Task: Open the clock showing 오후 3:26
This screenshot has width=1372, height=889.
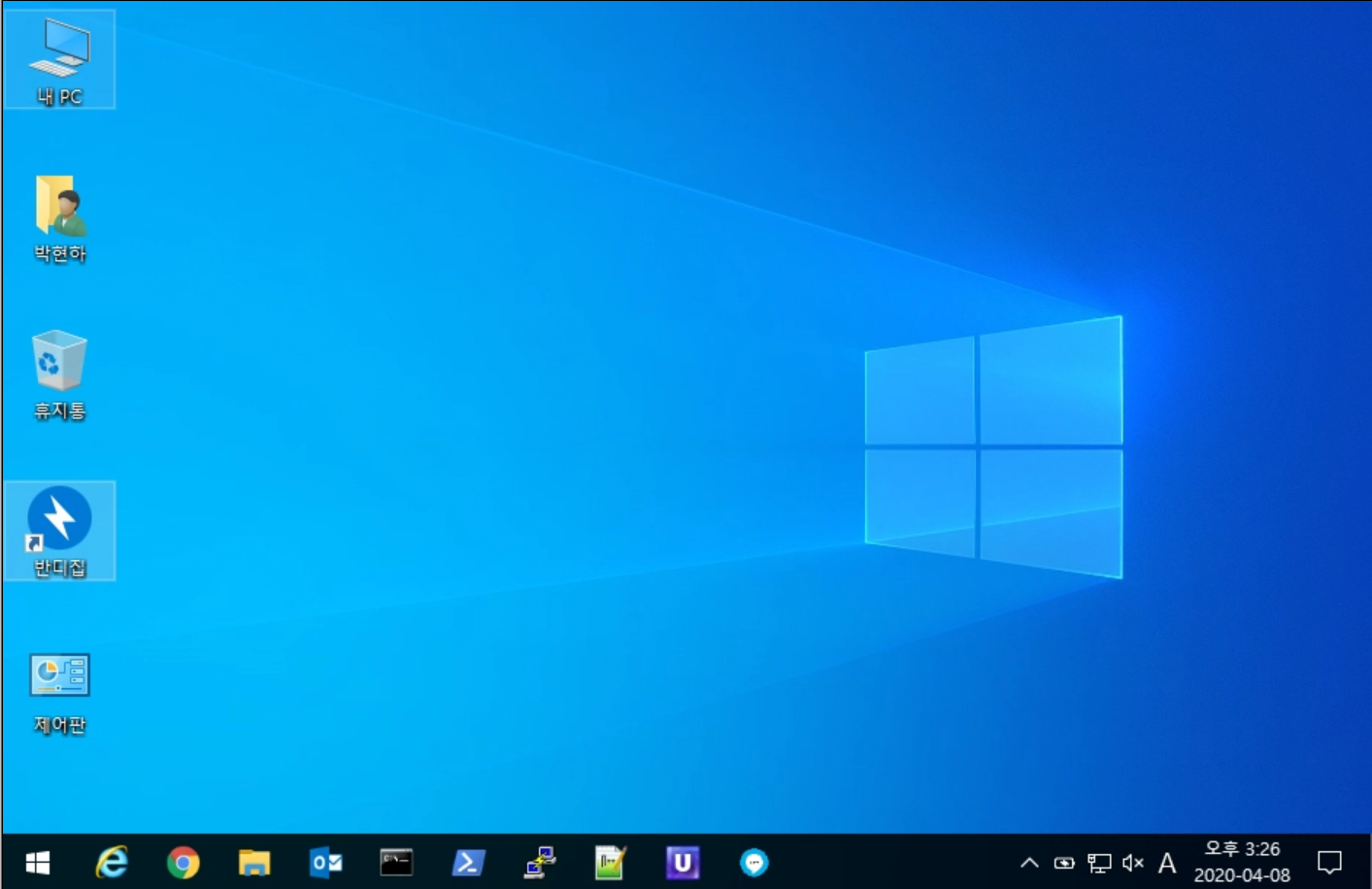Action: (1242, 862)
